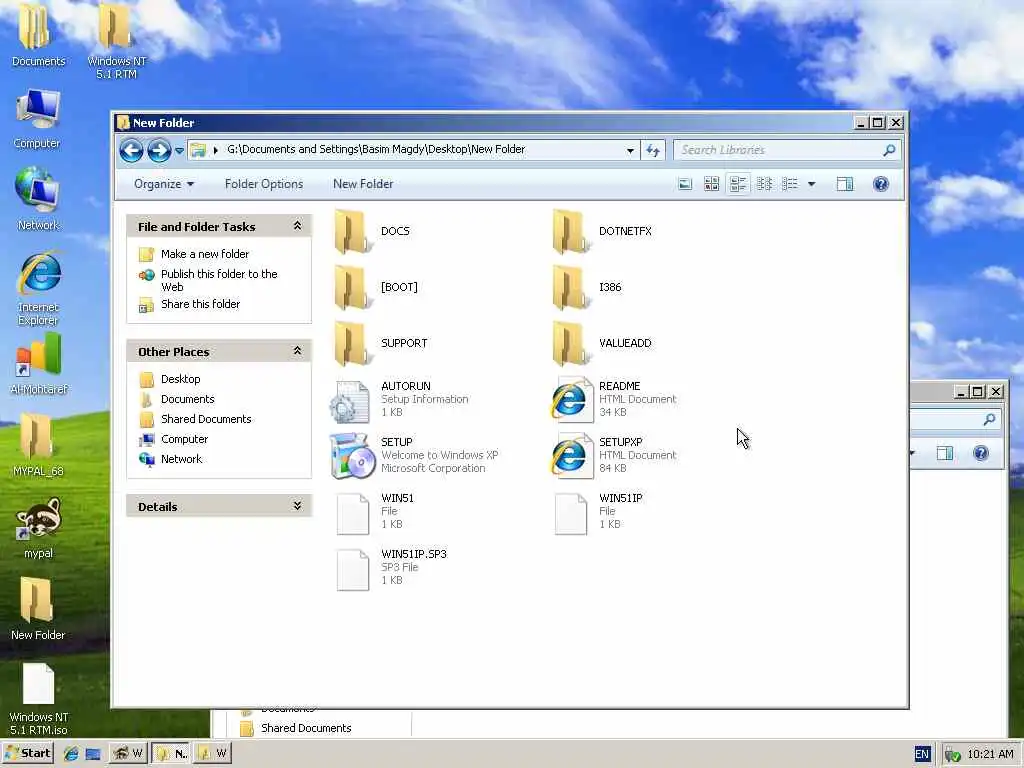Select the AlMohtaref desktop shortcut

click(x=38, y=364)
